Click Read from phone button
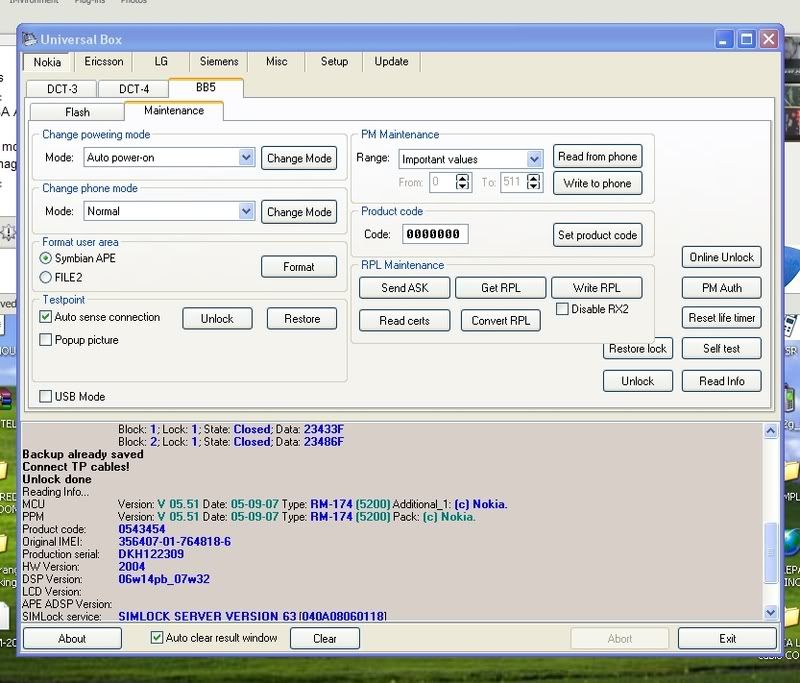The width and height of the screenshot is (800, 683). click(x=597, y=157)
